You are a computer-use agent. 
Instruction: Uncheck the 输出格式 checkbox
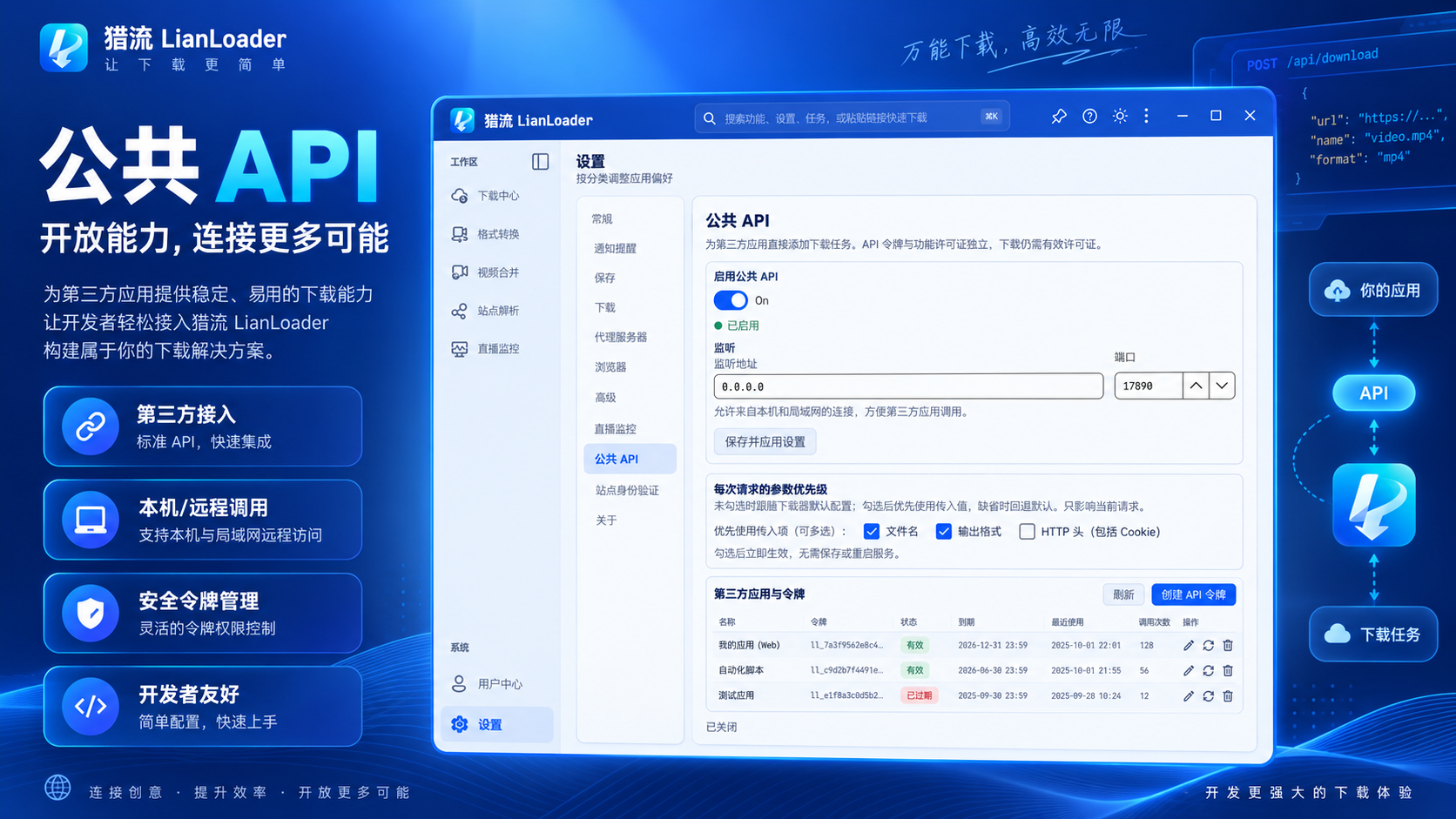pos(944,532)
